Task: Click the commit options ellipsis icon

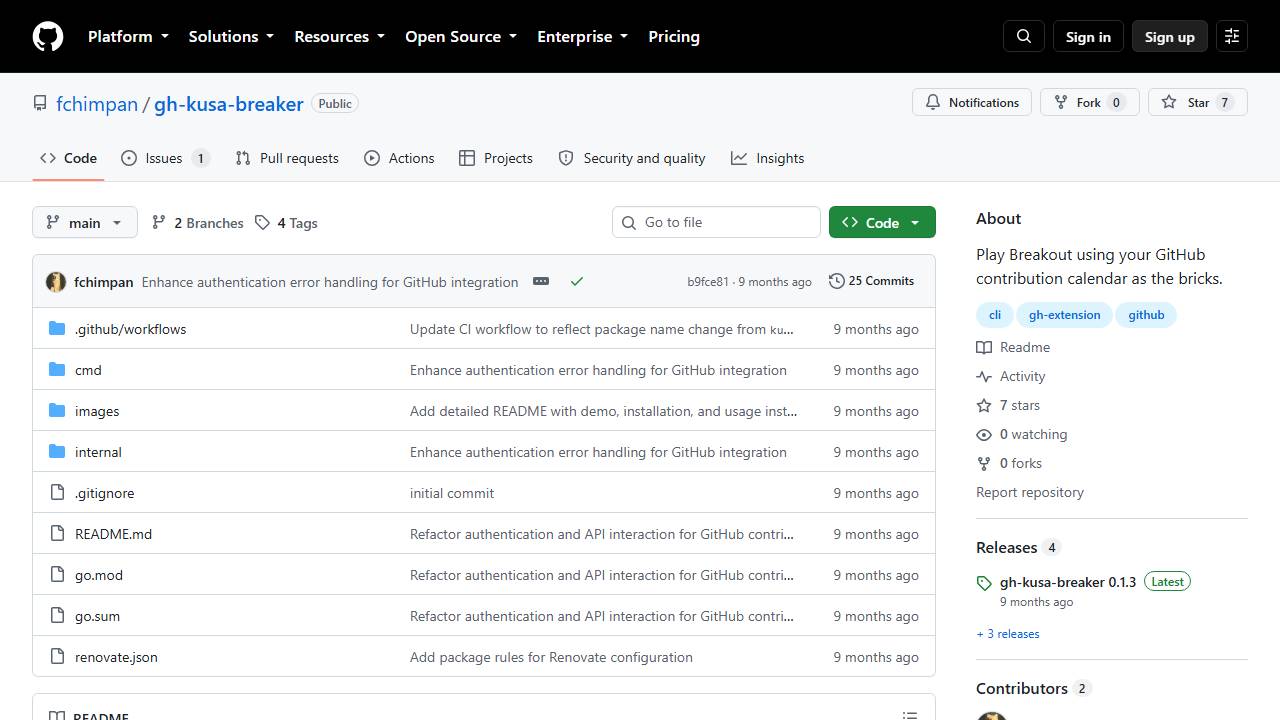Action: pyautogui.click(x=541, y=281)
